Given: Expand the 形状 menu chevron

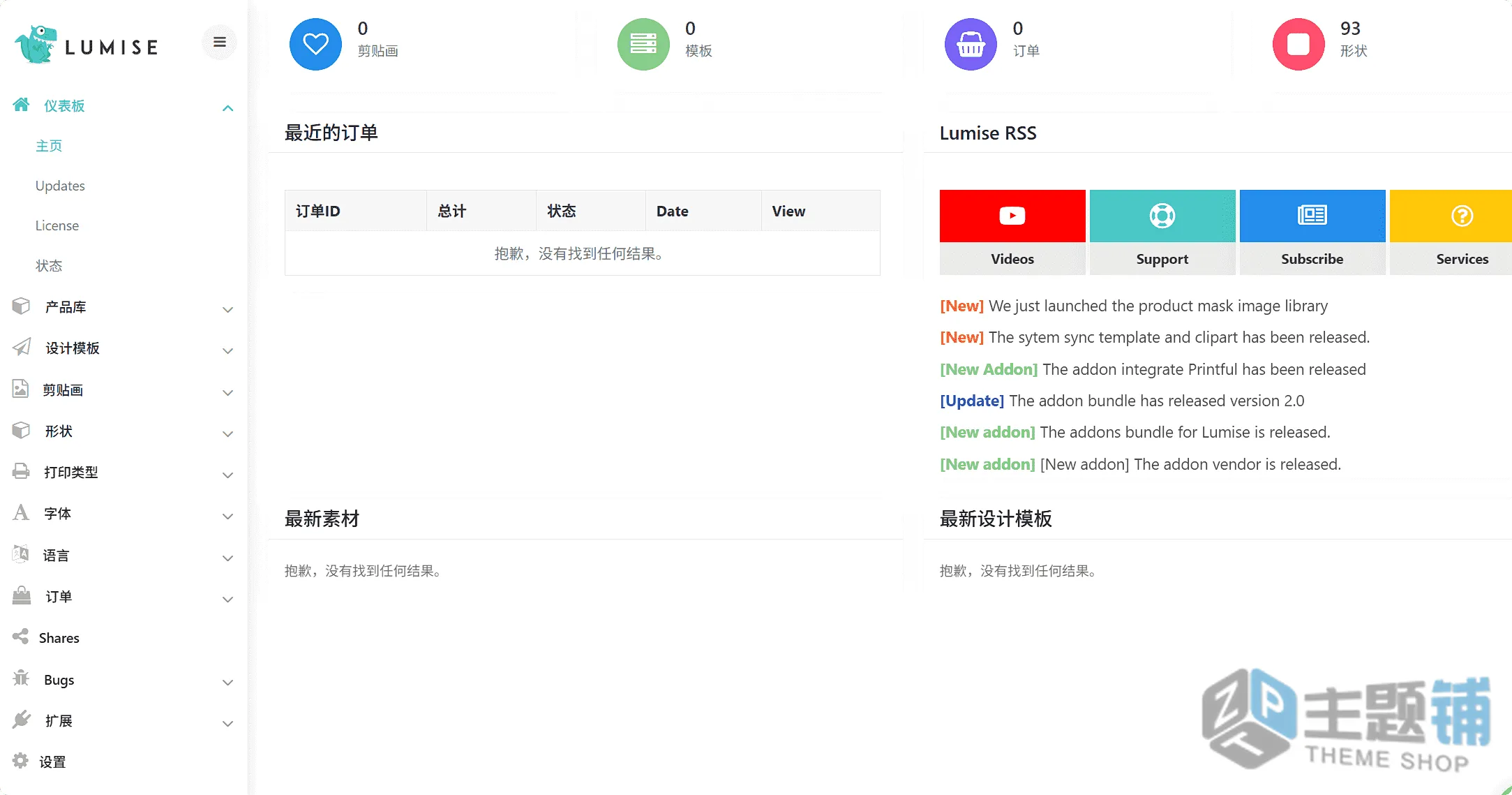Looking at the screenshot, I should click(227, 433).
